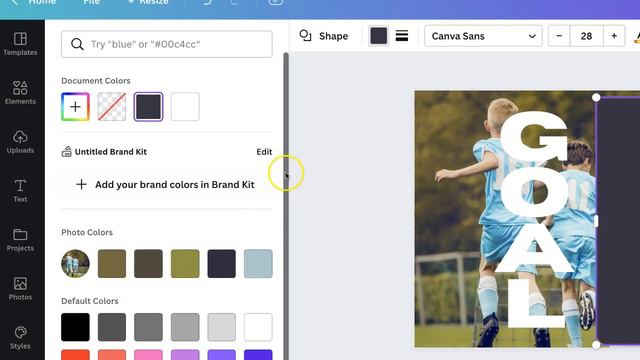Select the olive green photo color swatch

185,263
